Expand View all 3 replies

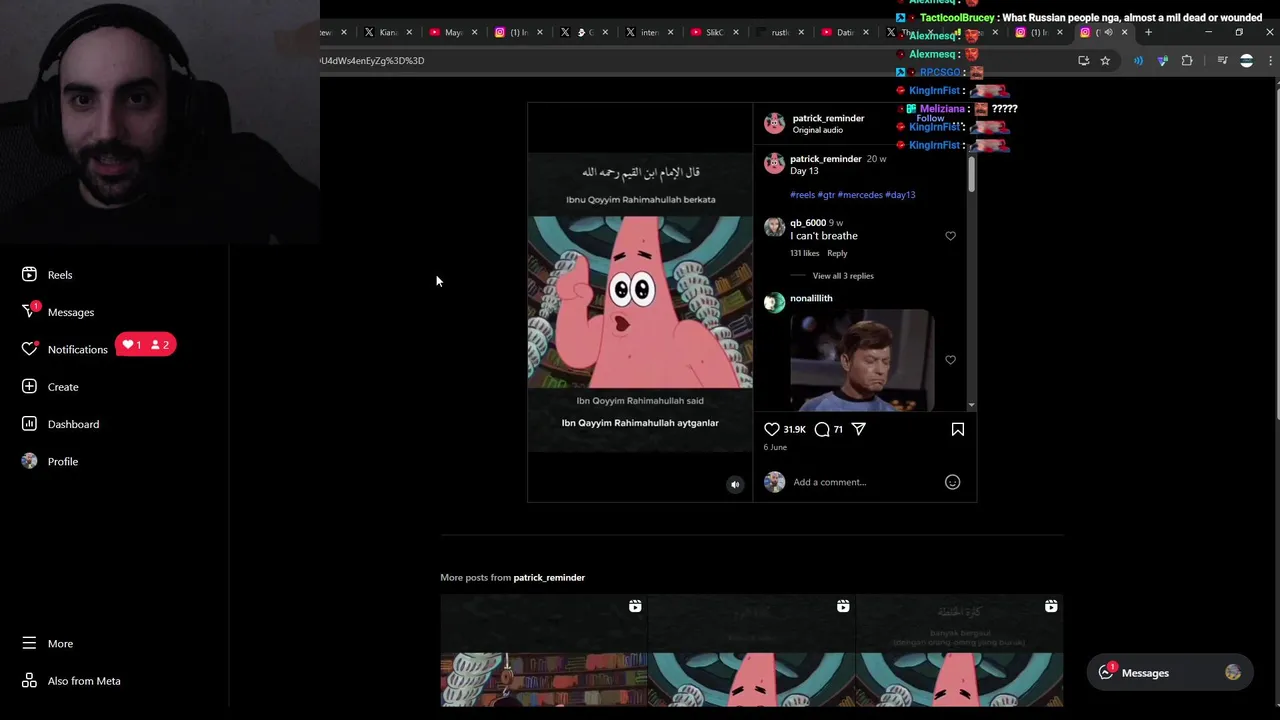pos(843,276)
